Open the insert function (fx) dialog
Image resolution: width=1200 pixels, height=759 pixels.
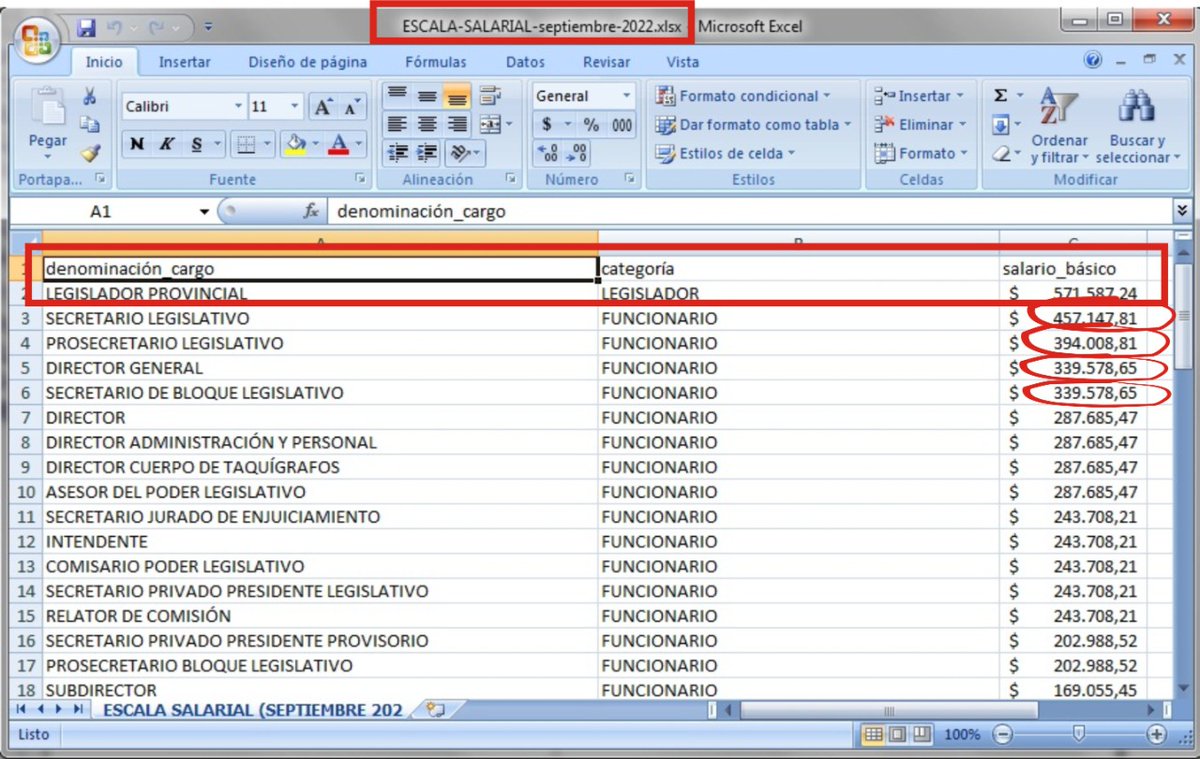click(311, 212)
